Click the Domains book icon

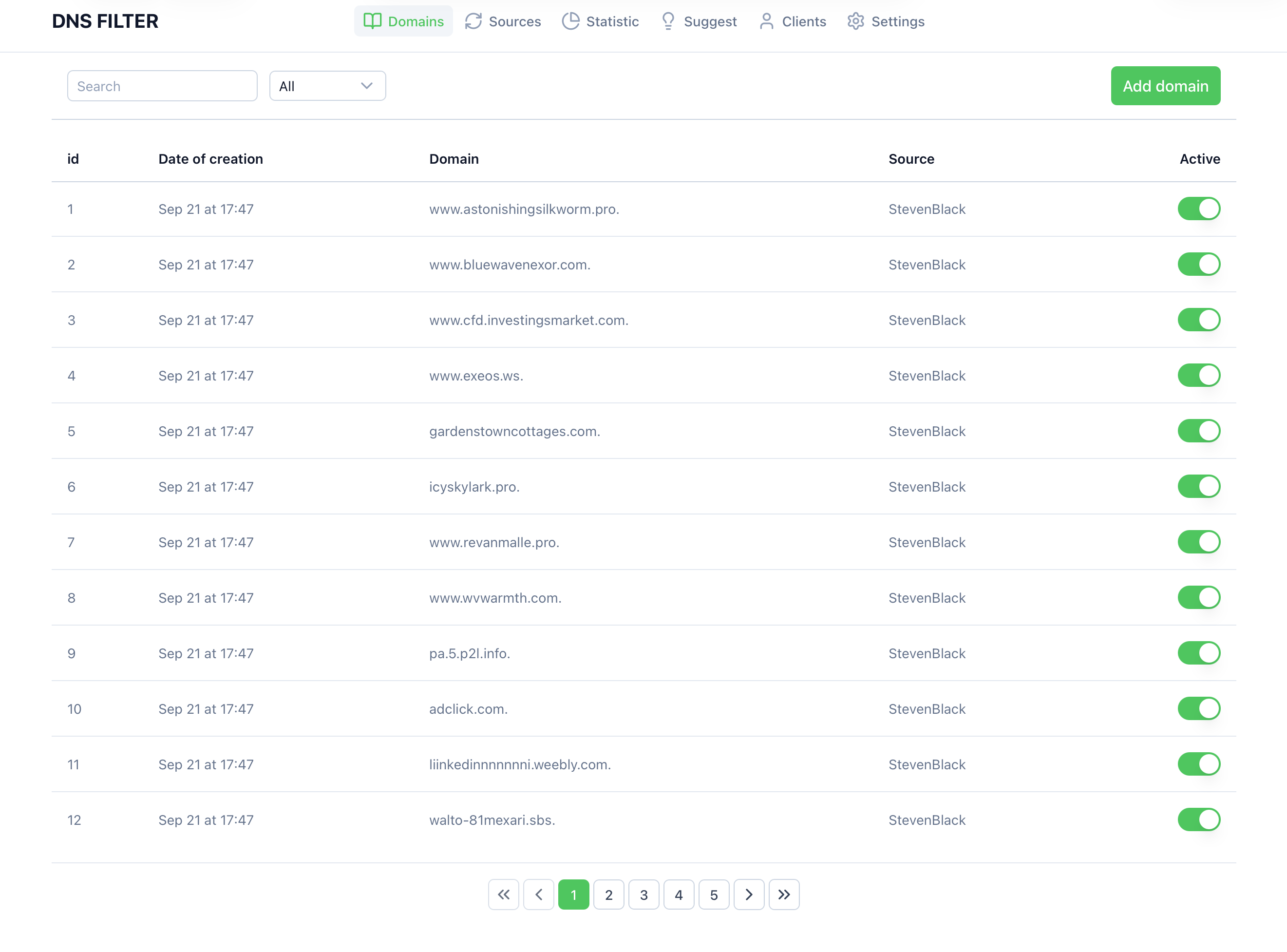372,21
